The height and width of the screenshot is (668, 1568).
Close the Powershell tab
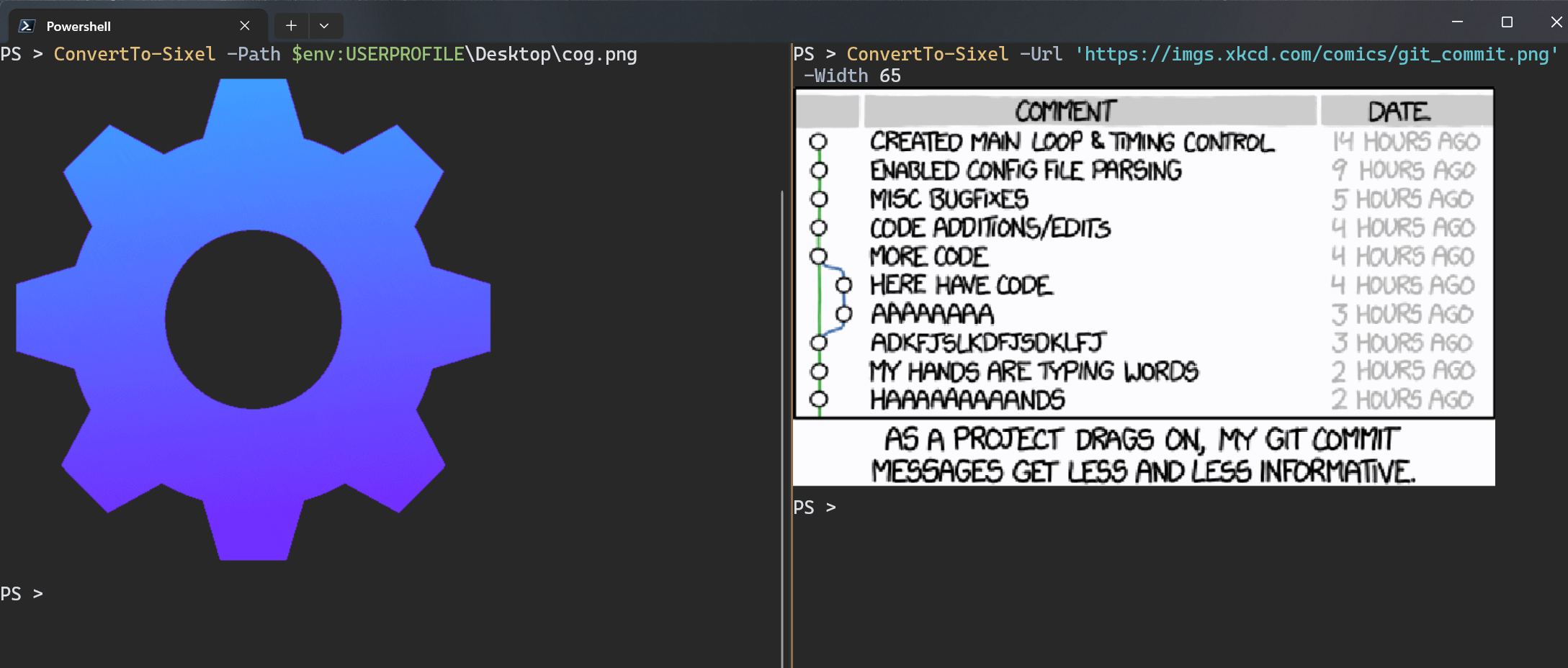[x=245, y=26]
